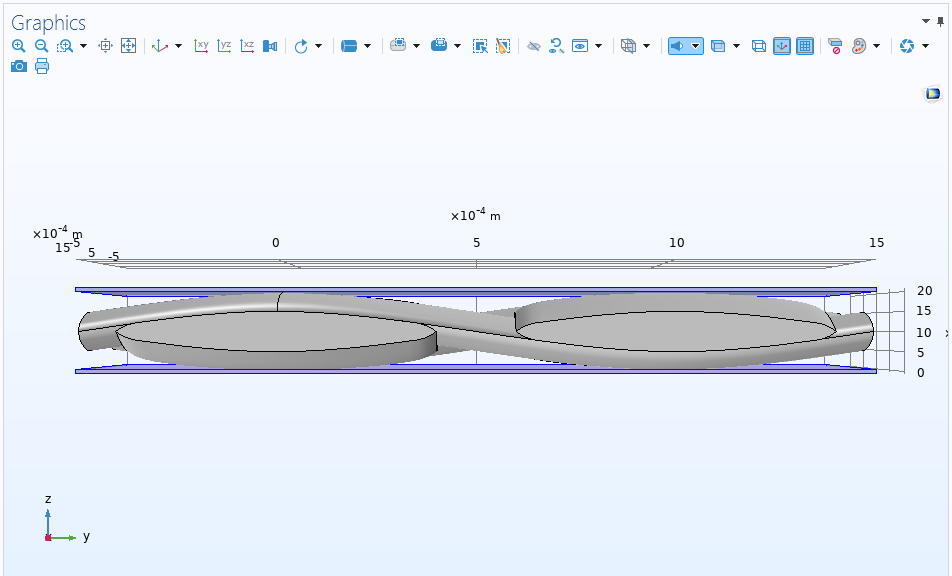Click the Hide Selected Objects icon

point(534,46)
